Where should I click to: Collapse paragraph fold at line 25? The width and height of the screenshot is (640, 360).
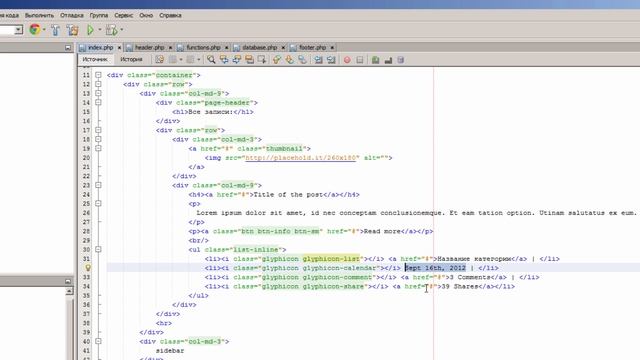98,204
